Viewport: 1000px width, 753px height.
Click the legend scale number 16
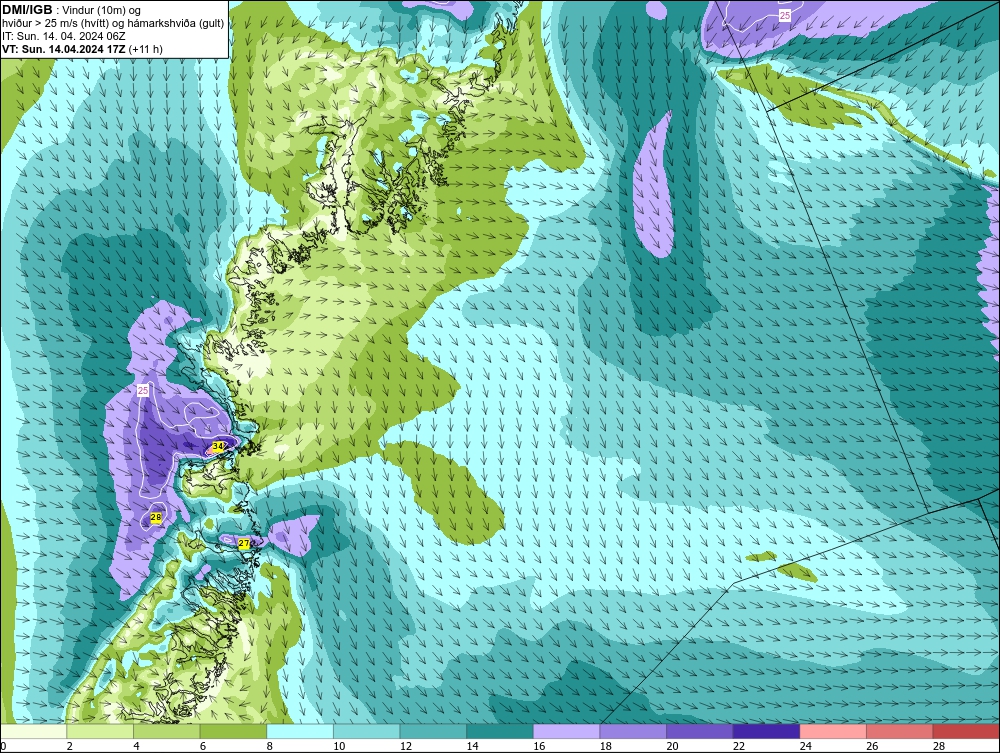click(x=539, y=746)
